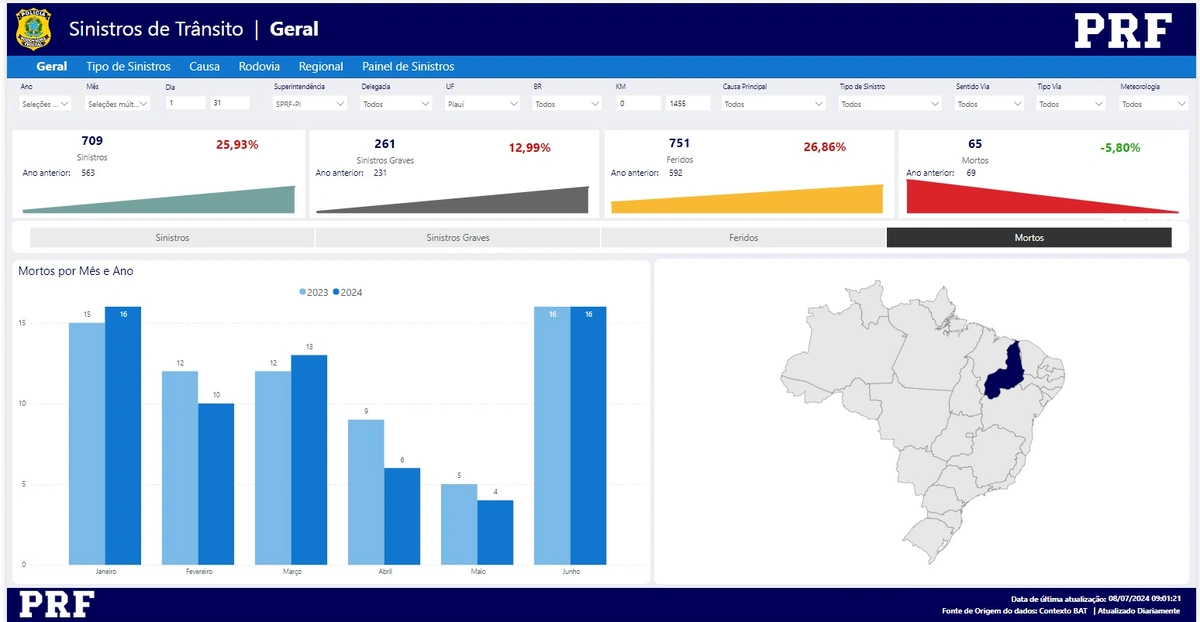
Task: Go to the Causa tab
Action: point(204,67)
